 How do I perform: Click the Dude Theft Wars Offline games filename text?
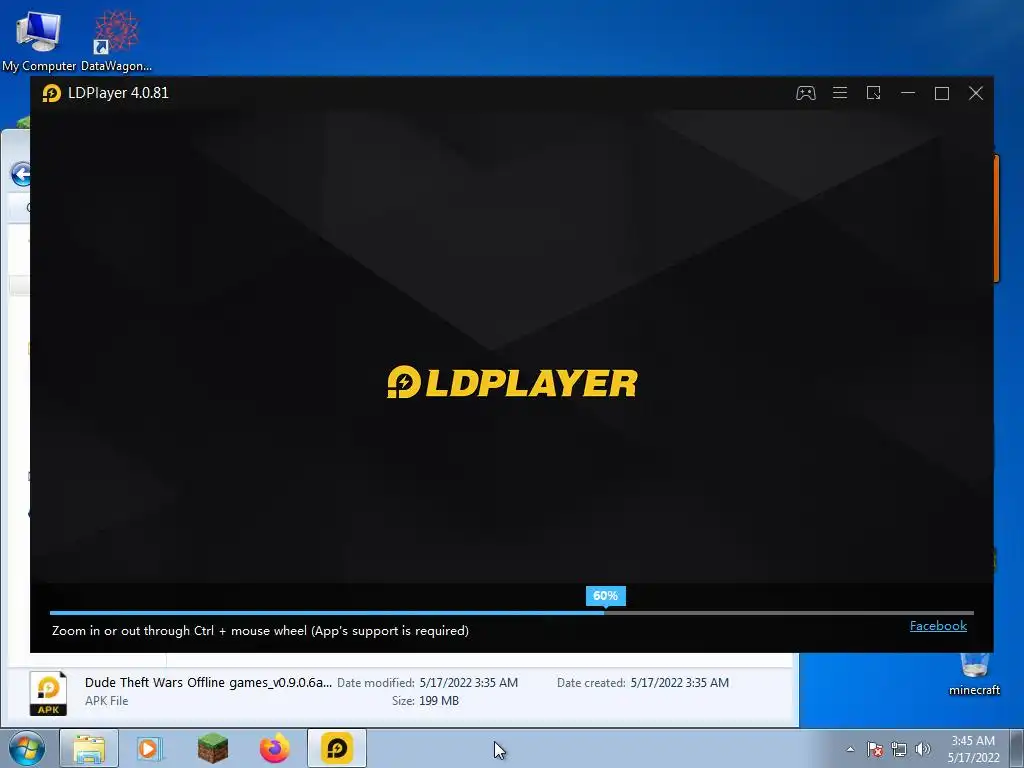click(208, 682)
